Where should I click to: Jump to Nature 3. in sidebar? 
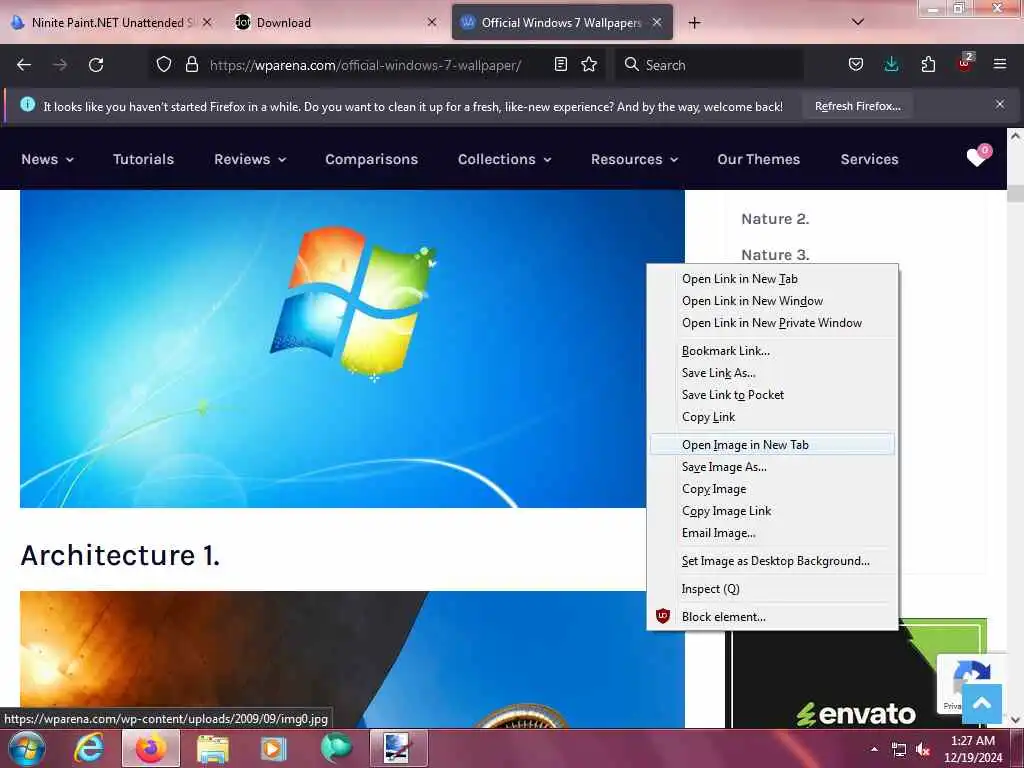click(775, 255)
